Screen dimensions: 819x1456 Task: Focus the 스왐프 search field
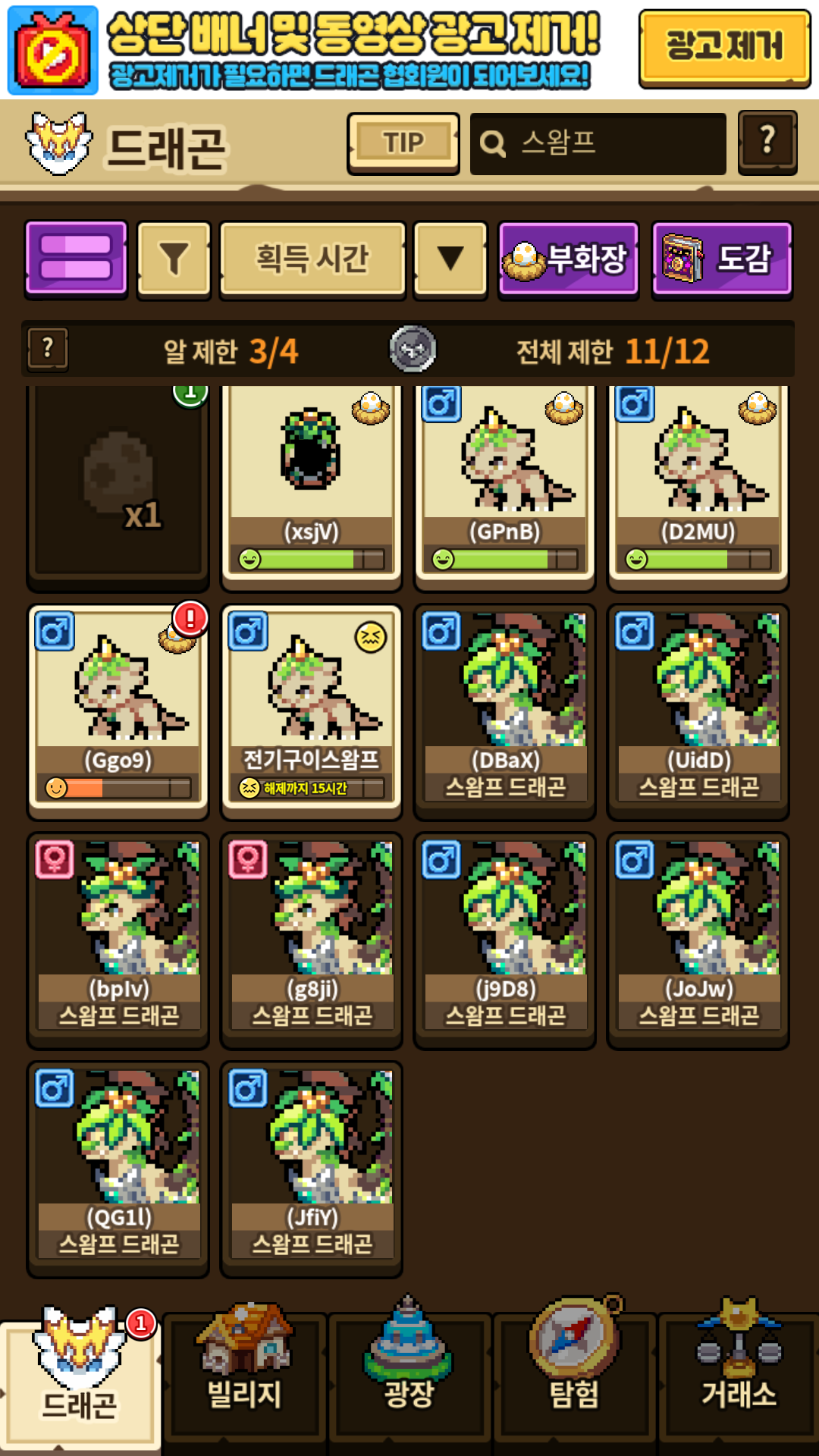[598, 143]
